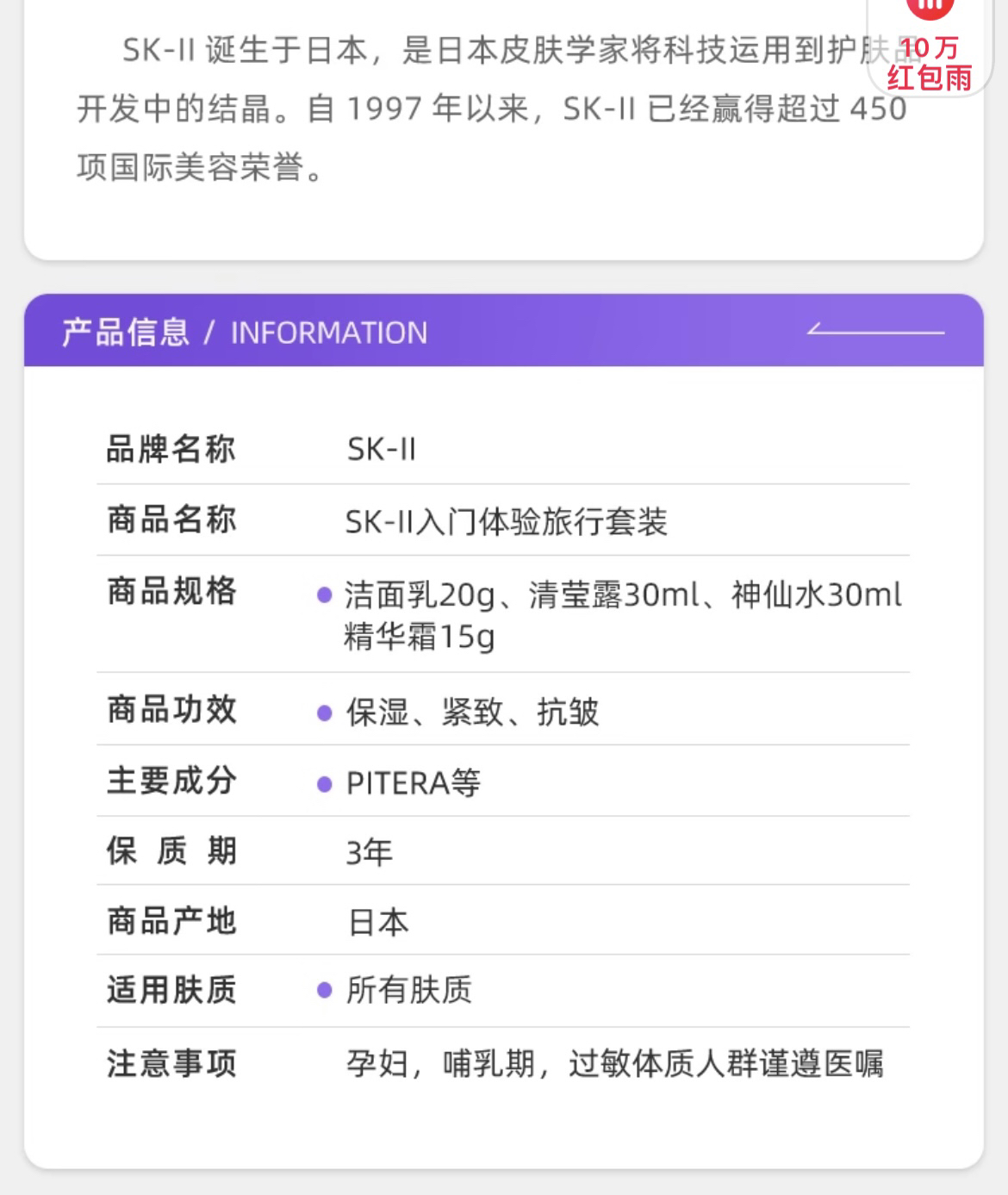The width and height of the screenshot is (1008, 1195).
Task: Select the brand value SK-II
Action: [x=381, y=449]
